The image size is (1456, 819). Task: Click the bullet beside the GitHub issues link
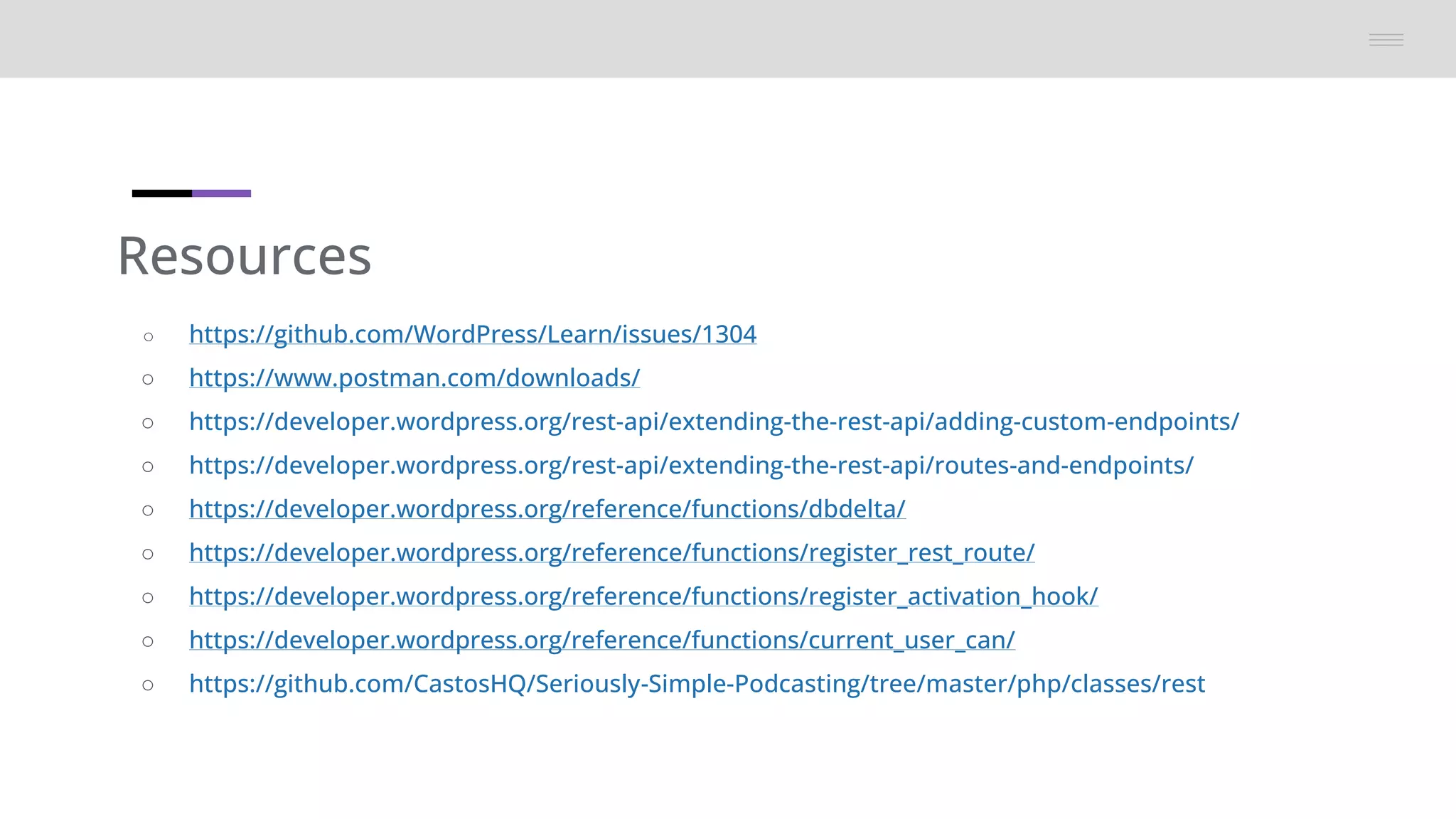[148, 336]
